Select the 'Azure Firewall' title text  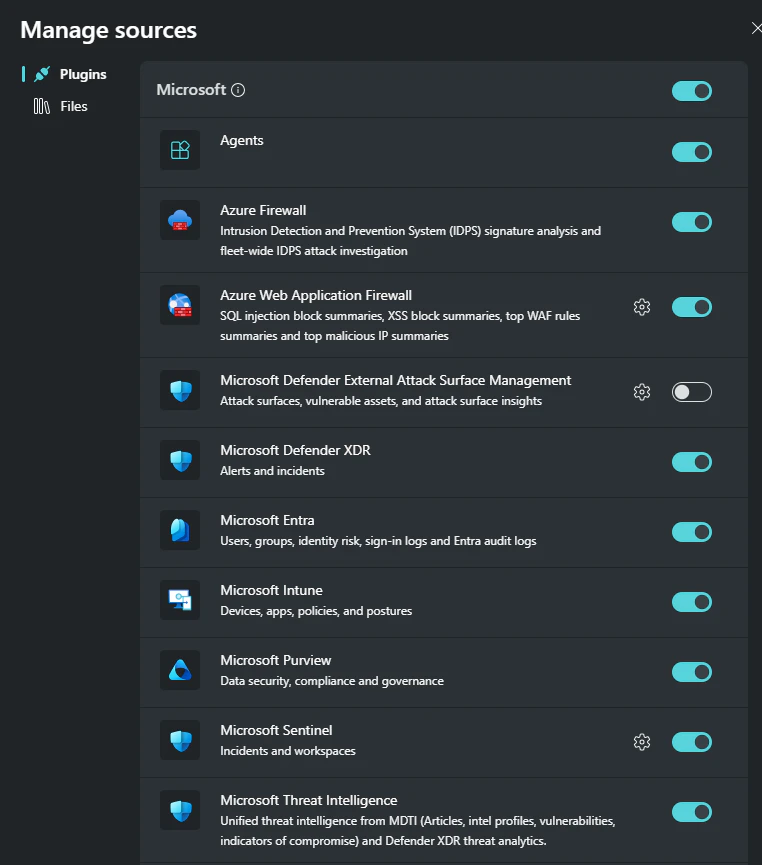263,210
